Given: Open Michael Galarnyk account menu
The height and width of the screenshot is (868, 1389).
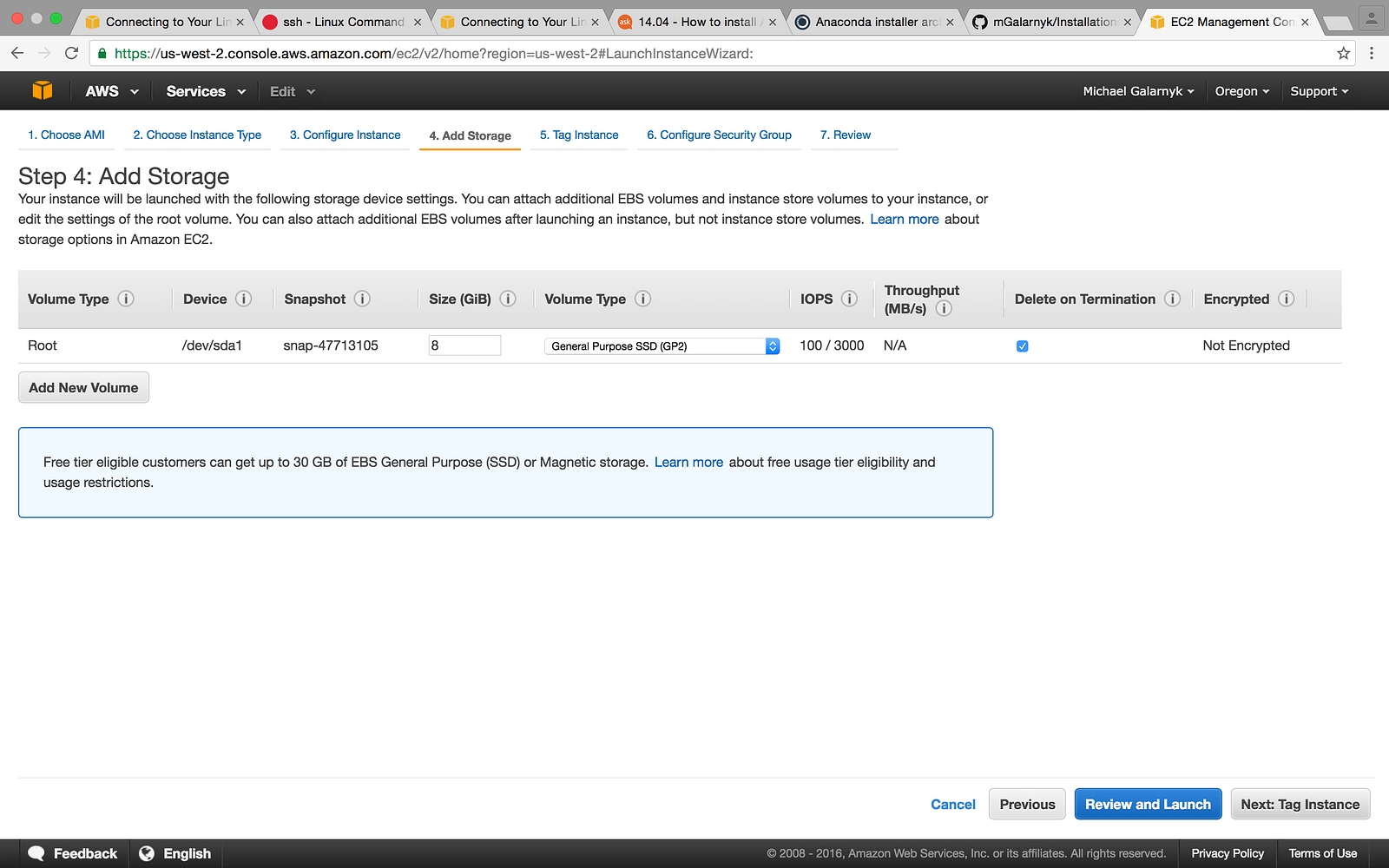Looking at the screenshot, I should pyautogui.click(x=1137, y=91).
